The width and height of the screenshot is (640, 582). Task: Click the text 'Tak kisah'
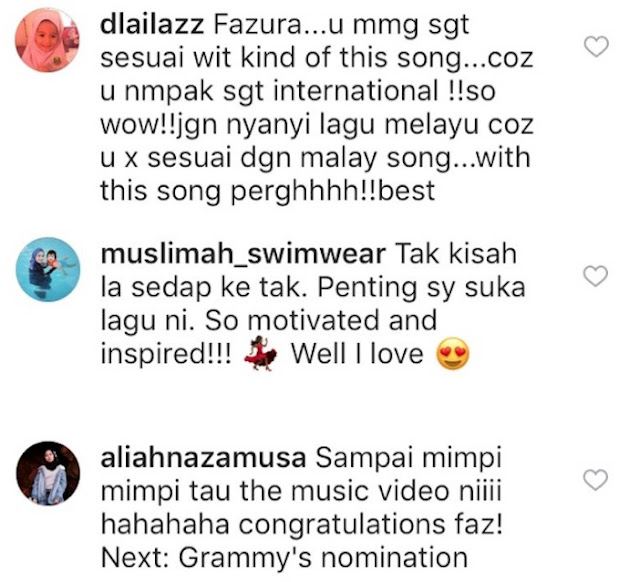tap(456, 254)
